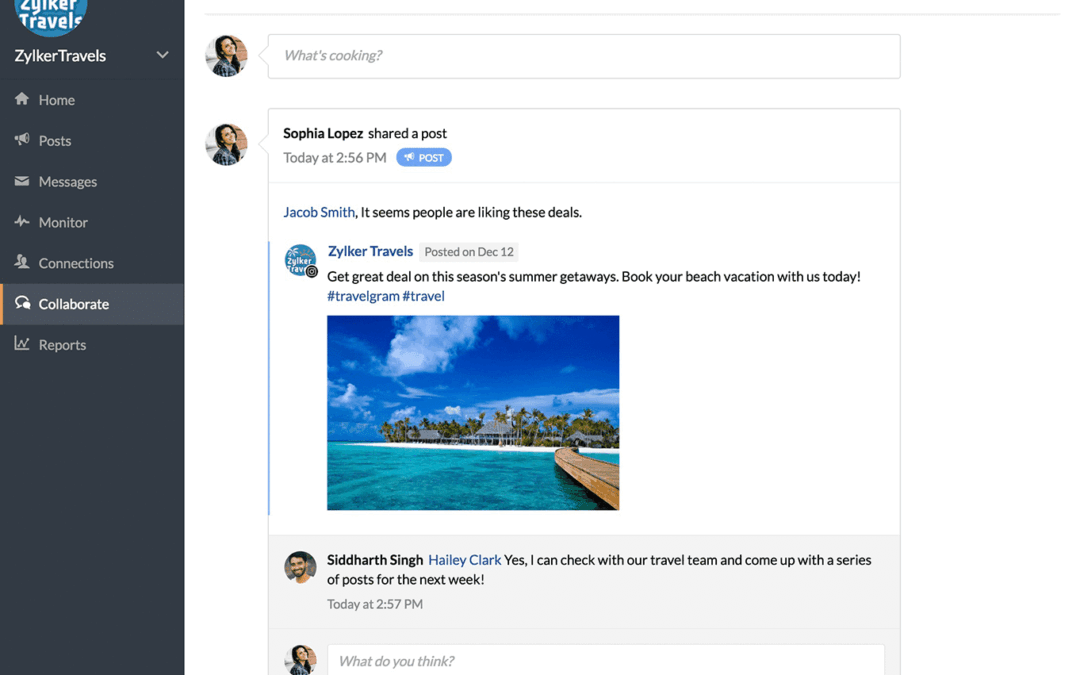This screenshot has height=675, width=1080.
Task: Open Siddharth Singh's name in comment
Action: point(375,560)
